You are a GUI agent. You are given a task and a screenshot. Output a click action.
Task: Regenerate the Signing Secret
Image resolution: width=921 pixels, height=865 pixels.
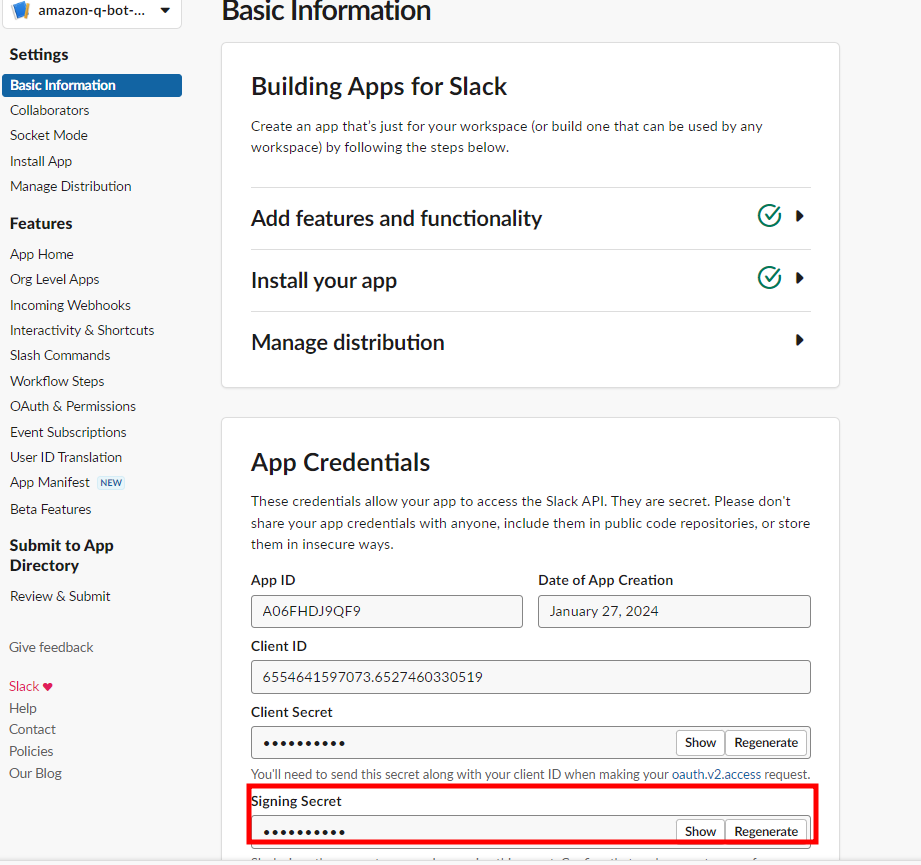pos(766,831)
